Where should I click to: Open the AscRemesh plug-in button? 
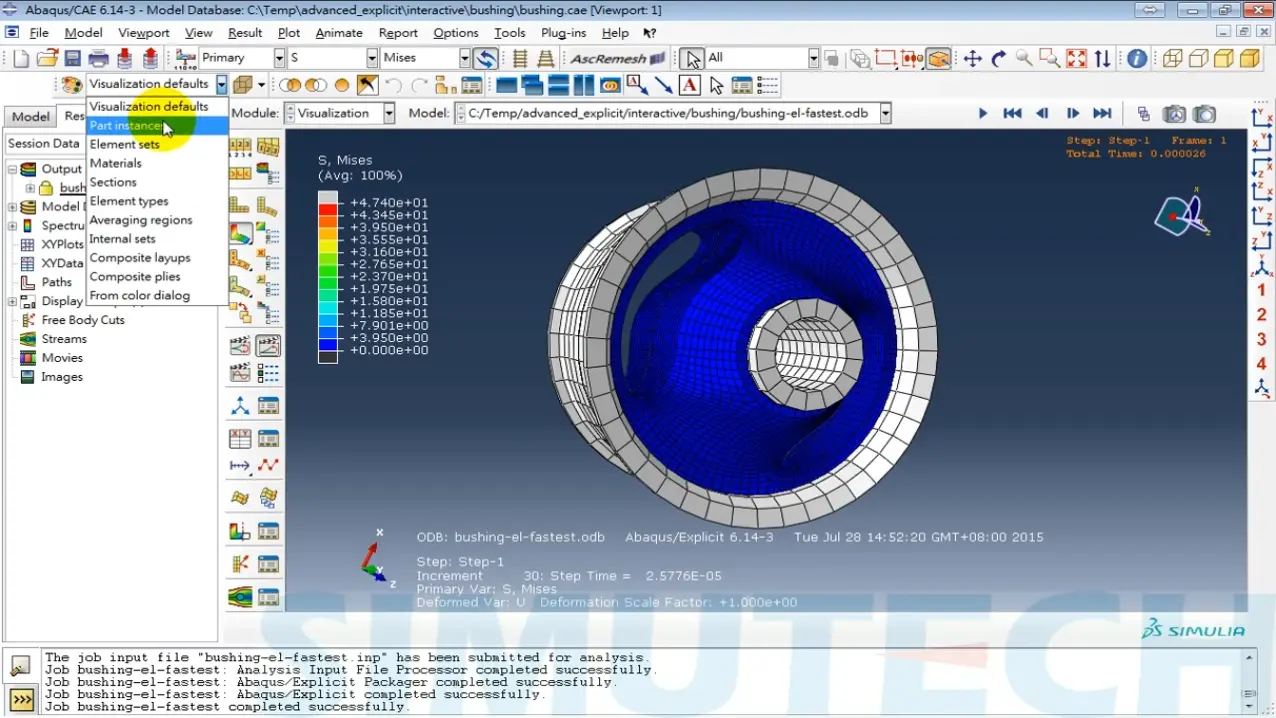pyautogui.click(x=617, y=59)
